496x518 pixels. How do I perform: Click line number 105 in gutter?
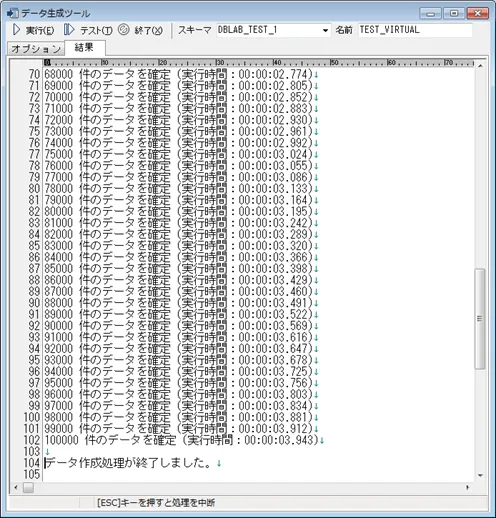[32, 474]
